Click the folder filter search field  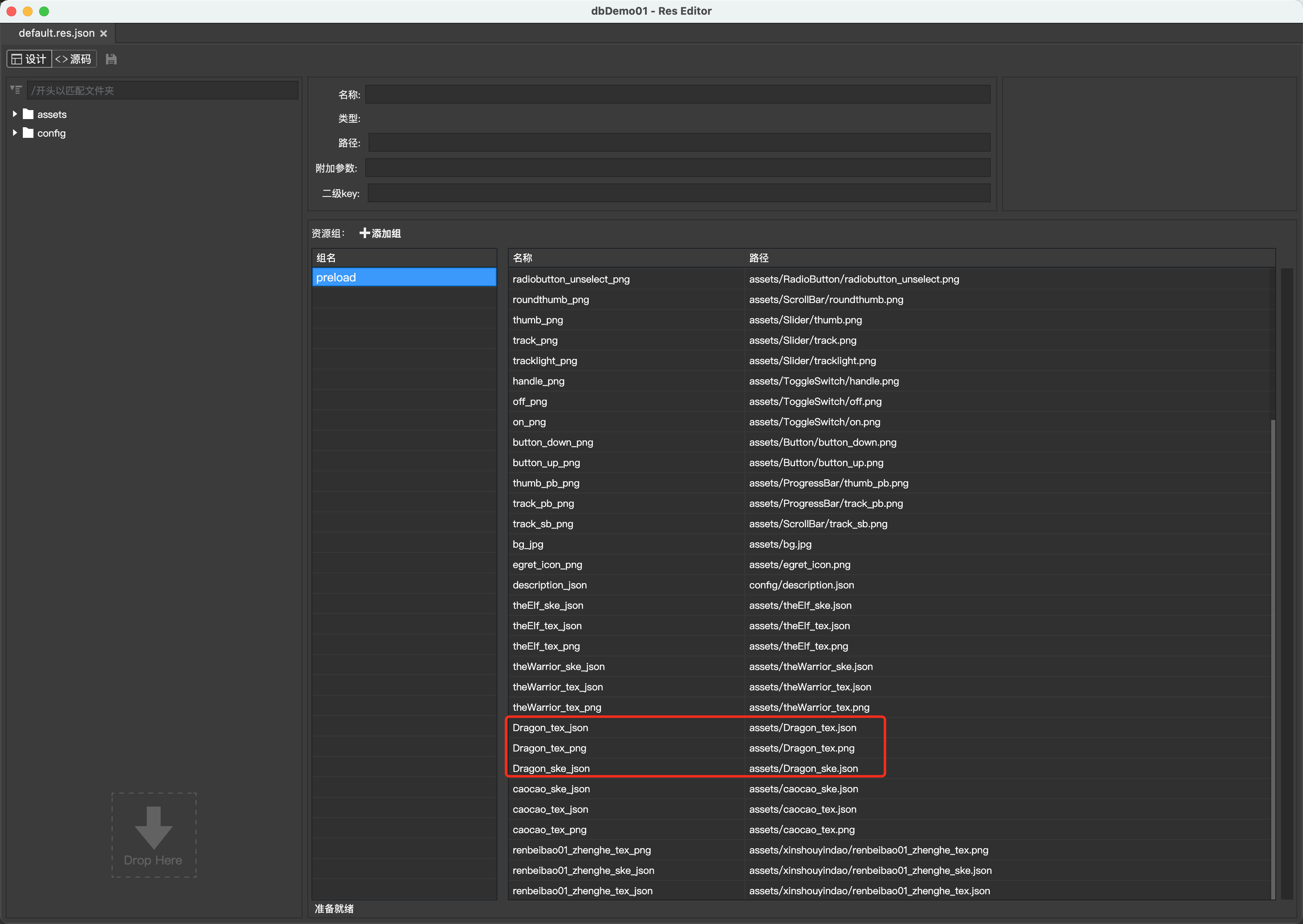tap(162, 91)
